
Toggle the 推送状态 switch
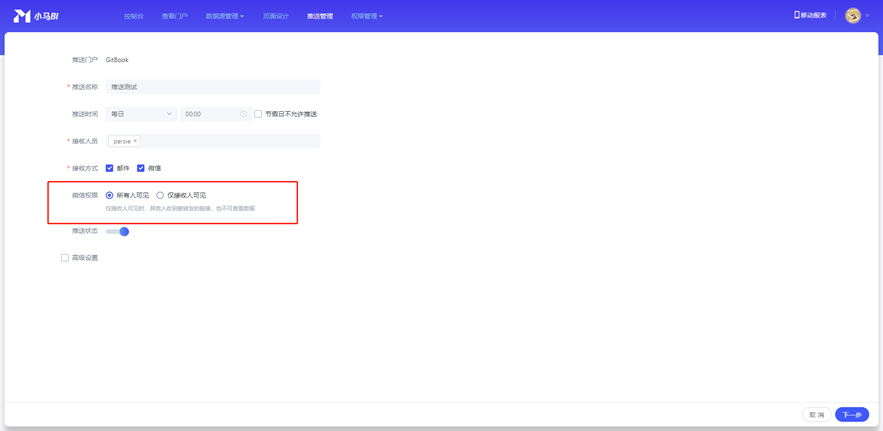pos(118,231)
